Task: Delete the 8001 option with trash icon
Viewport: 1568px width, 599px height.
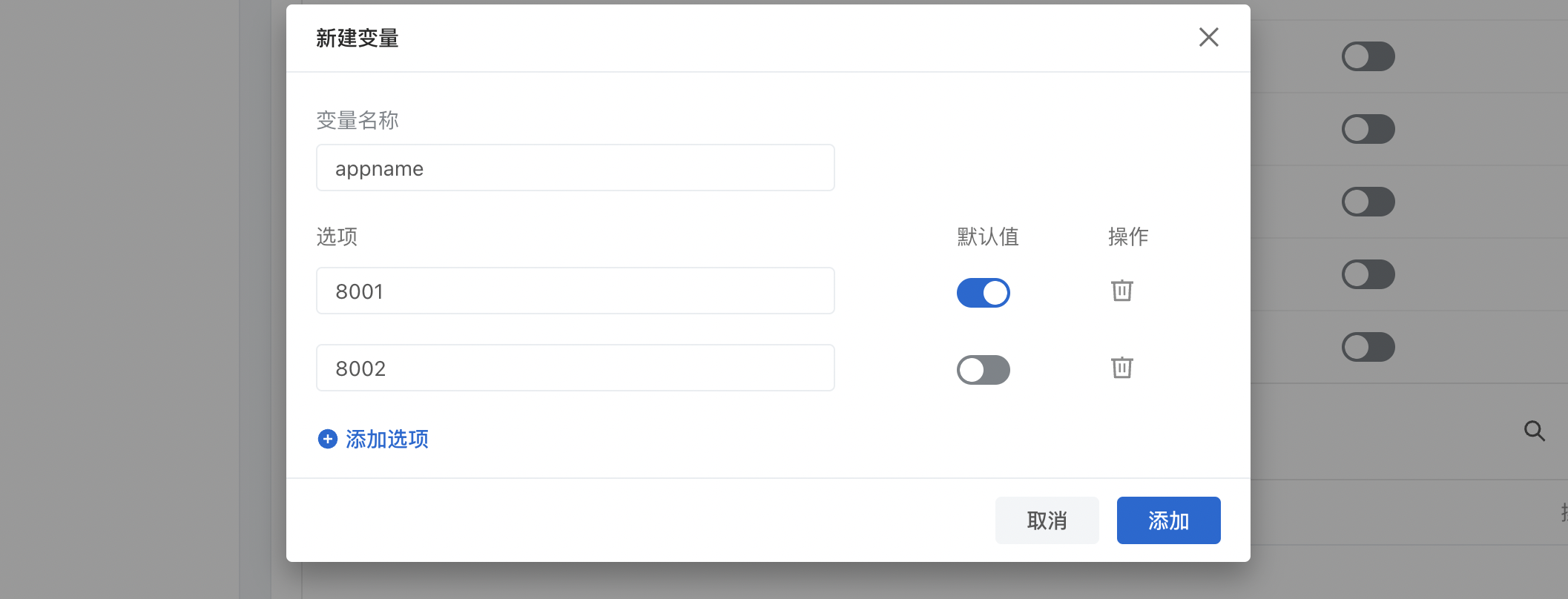Action: pyautogui.click(x=1121, y=291)
